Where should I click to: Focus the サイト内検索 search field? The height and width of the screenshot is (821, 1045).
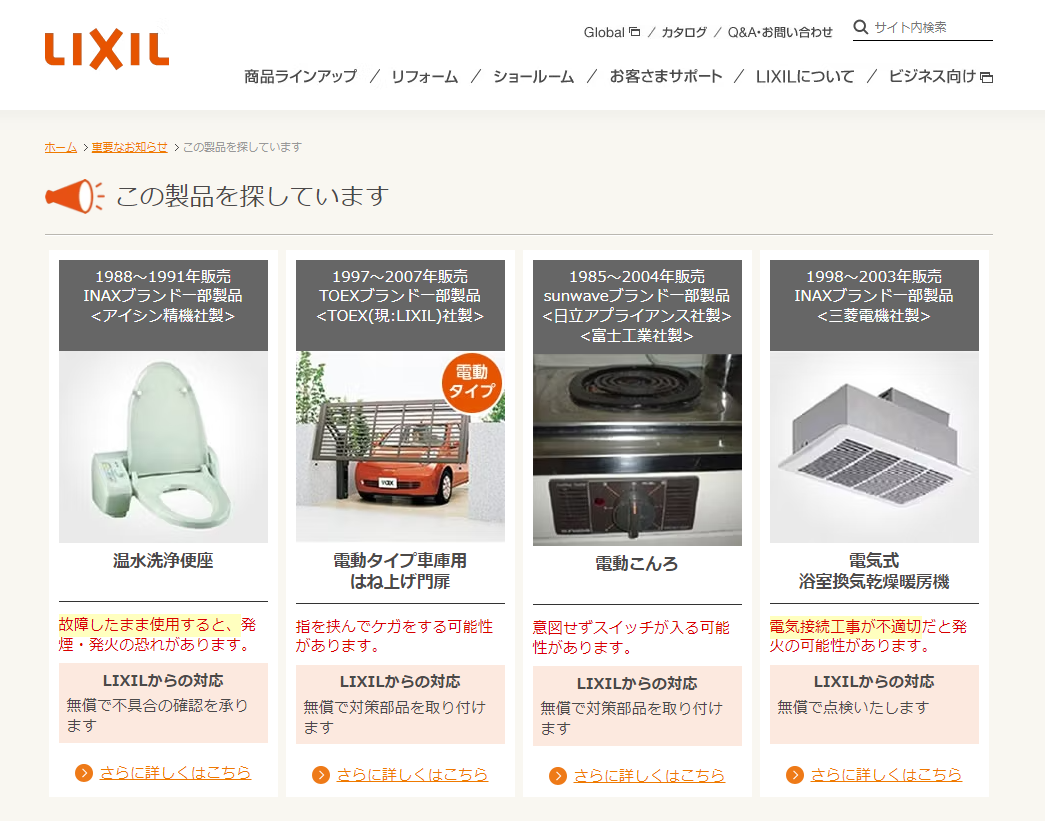pos(932,27)
